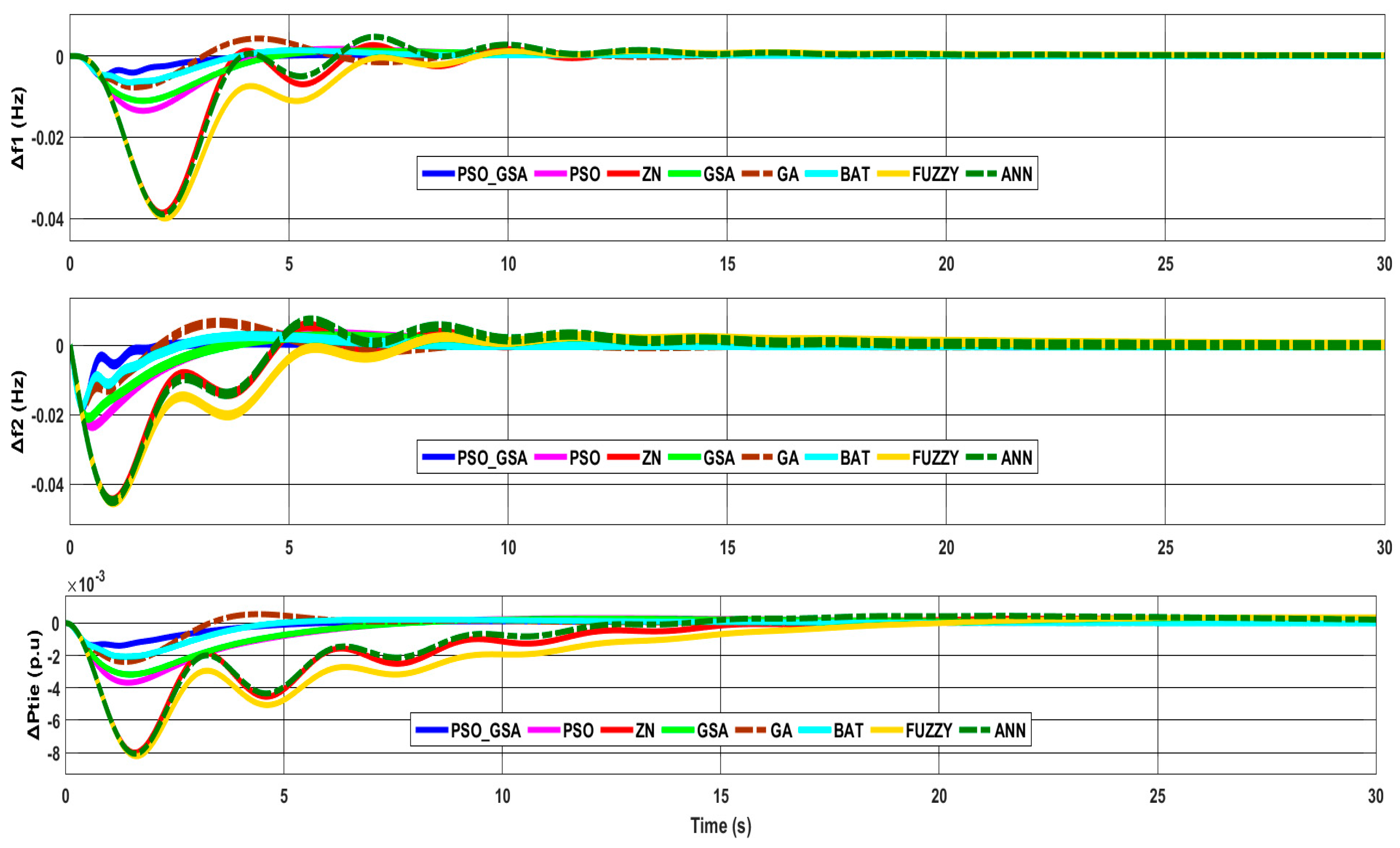Click the green GSA swatch in top legend
1400x848 pixels.
point(684,174)
